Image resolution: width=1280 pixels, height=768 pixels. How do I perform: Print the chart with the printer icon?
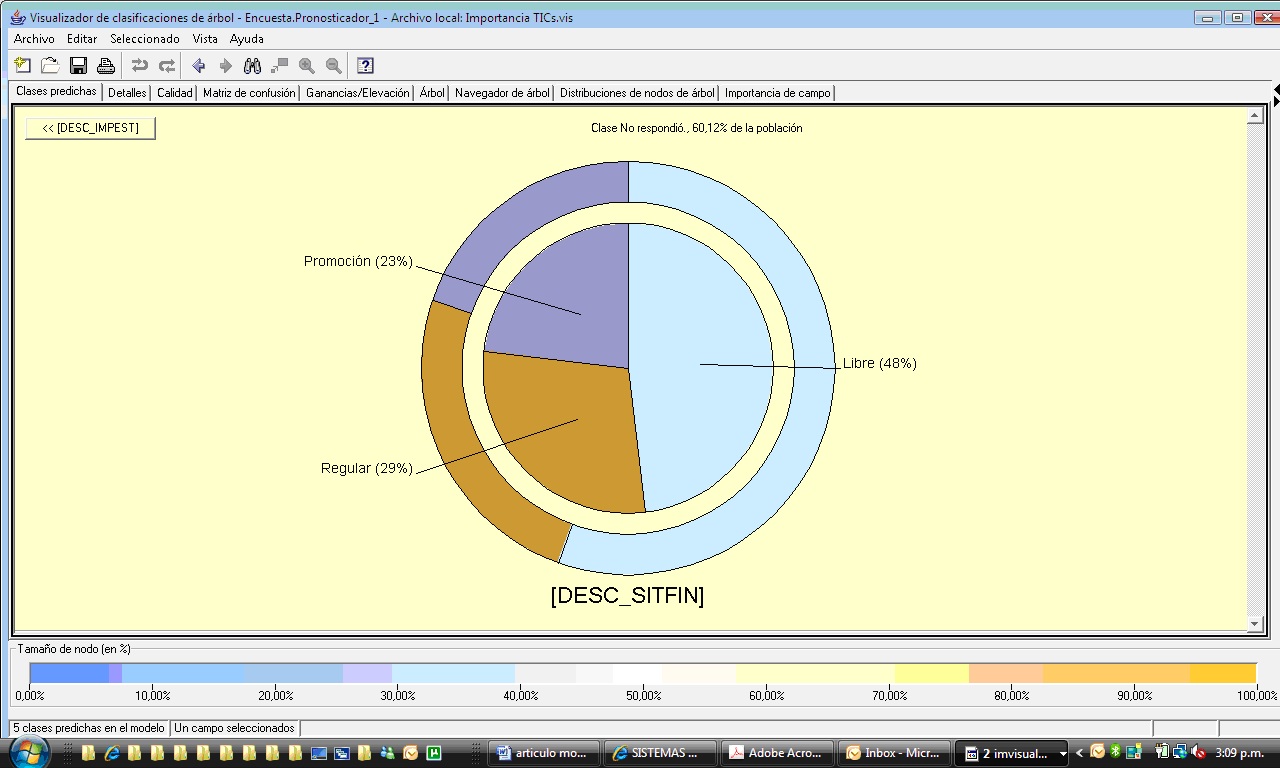(105, 66)
